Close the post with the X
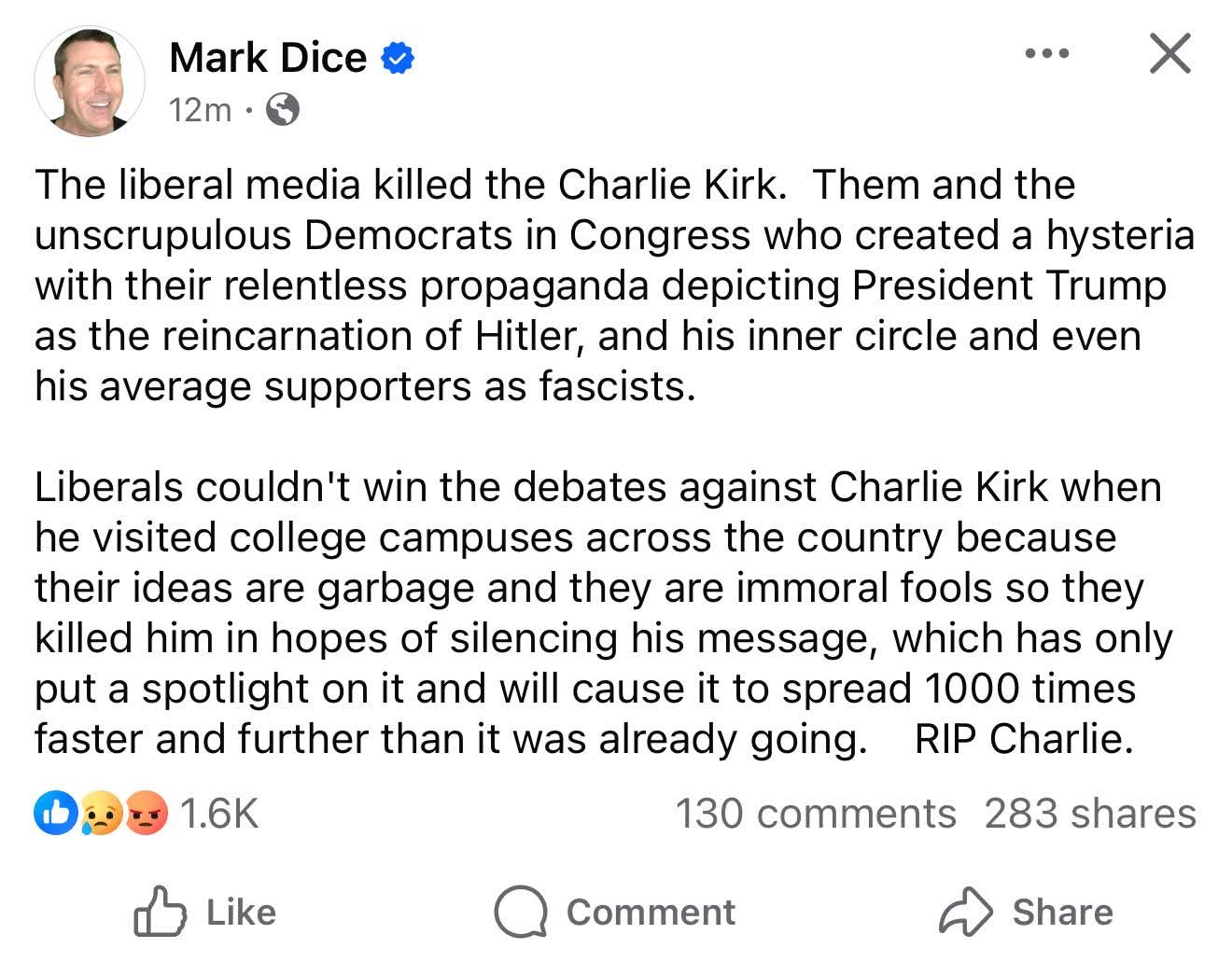Image resolution: width=1232 pixels, height=962 pixels. tap(1169, 53)
